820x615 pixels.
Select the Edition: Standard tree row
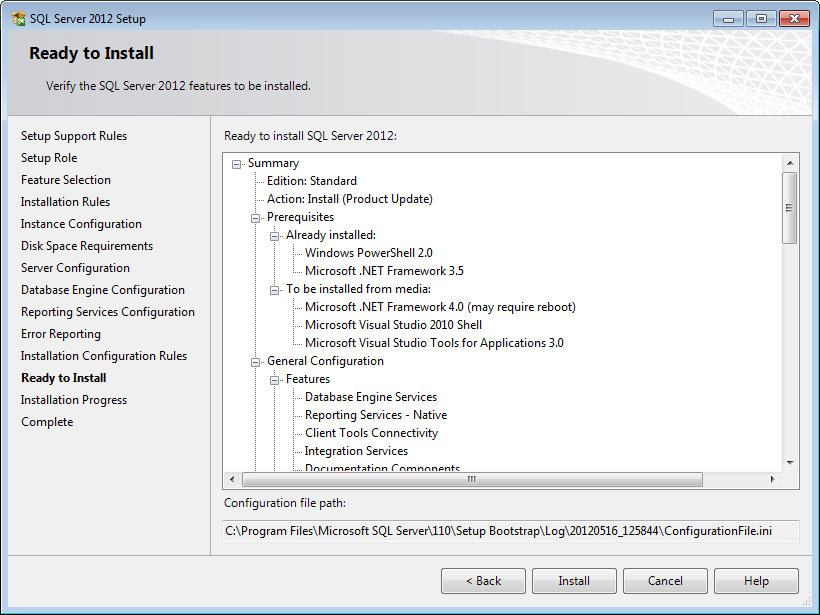tap(312, 181)
